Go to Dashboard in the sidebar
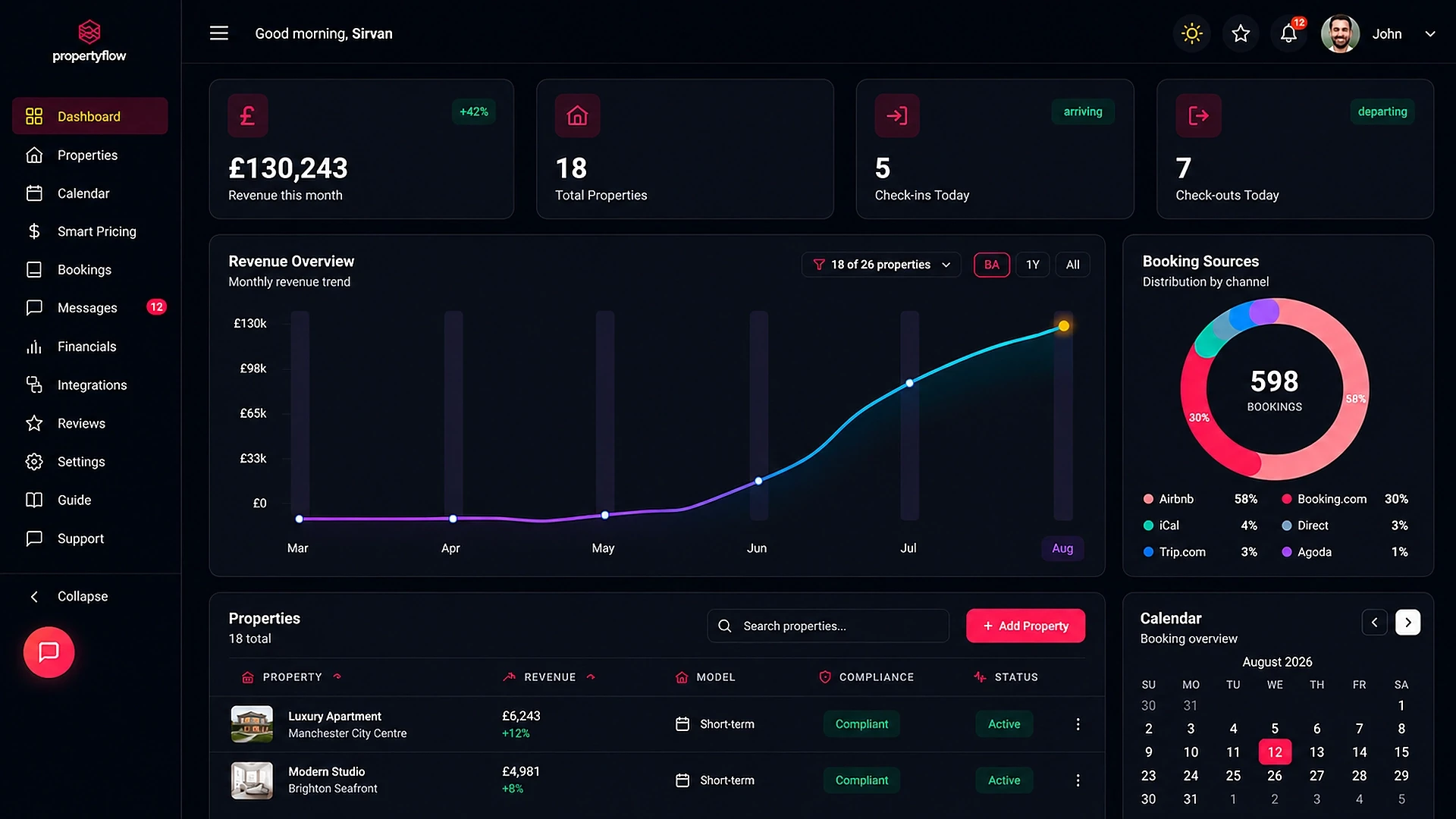The height and width of the screenshot is (819, 1456). coord(89,116)
